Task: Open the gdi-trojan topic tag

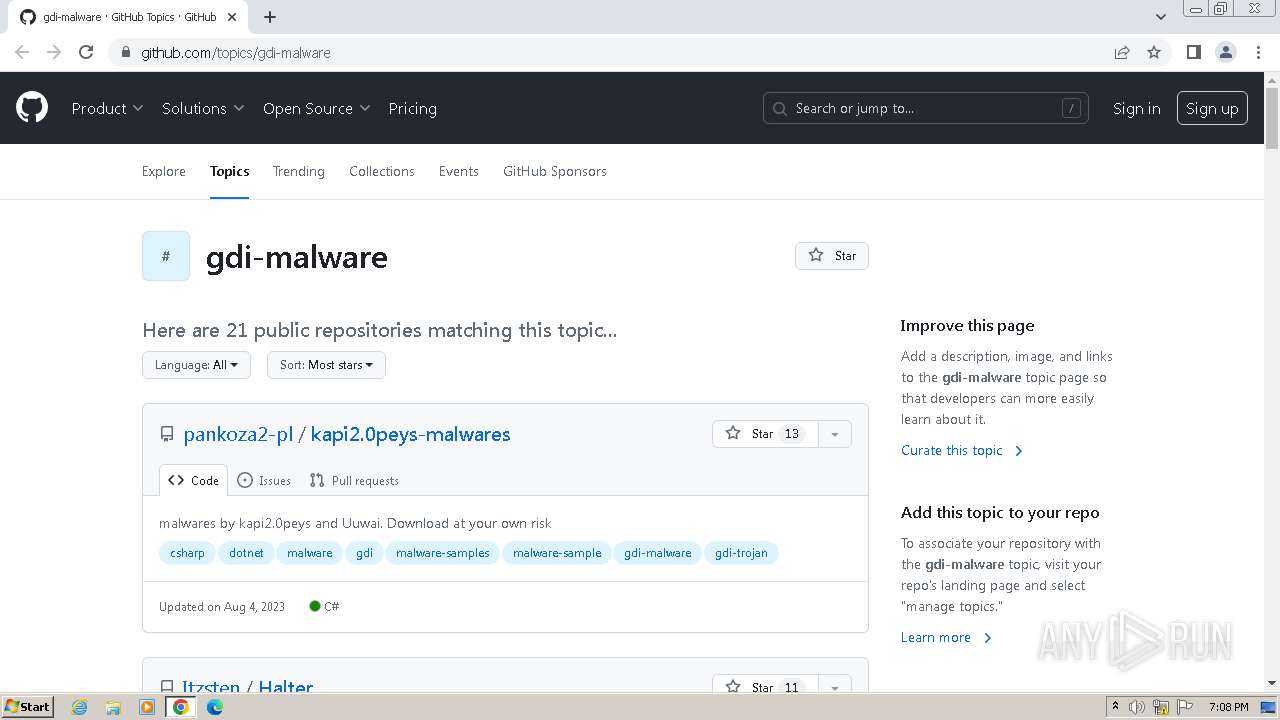Action: (741, 553)
